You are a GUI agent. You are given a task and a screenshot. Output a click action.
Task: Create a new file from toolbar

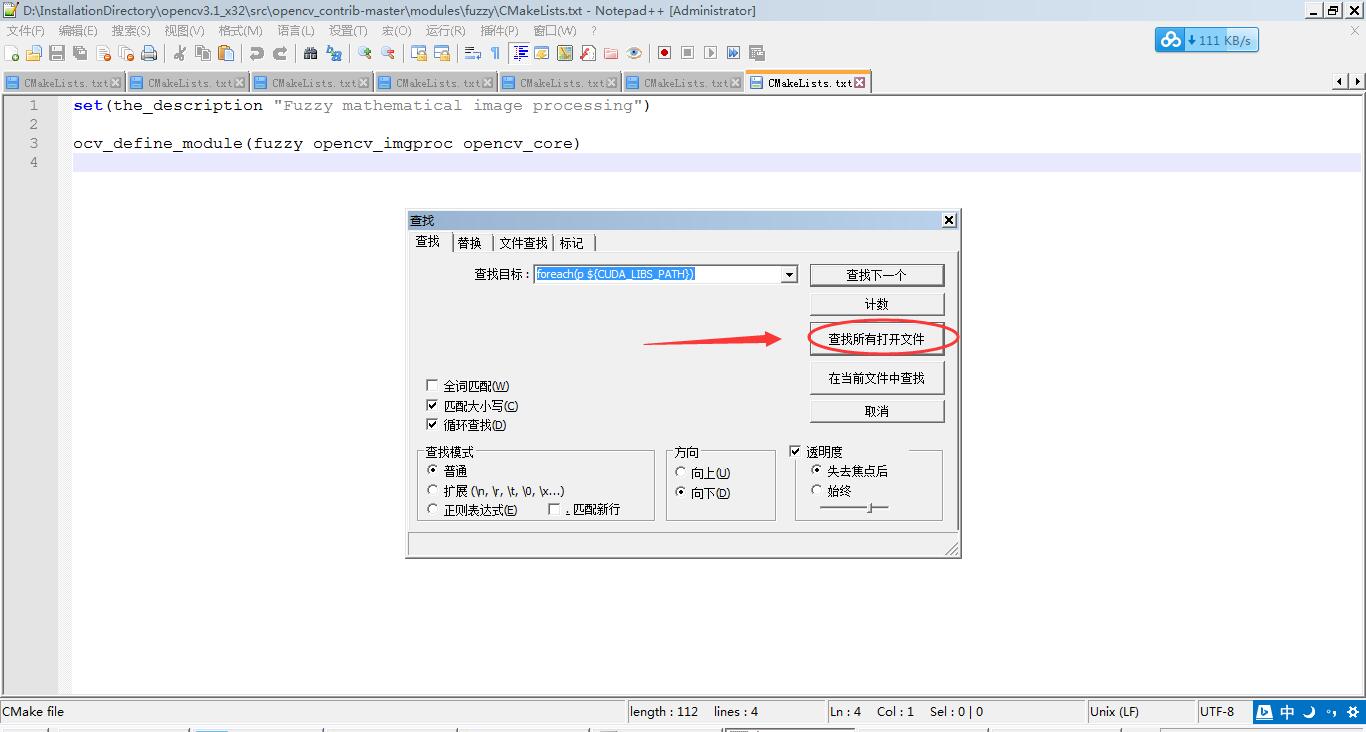pyautogui.click(x=11, y=53)
